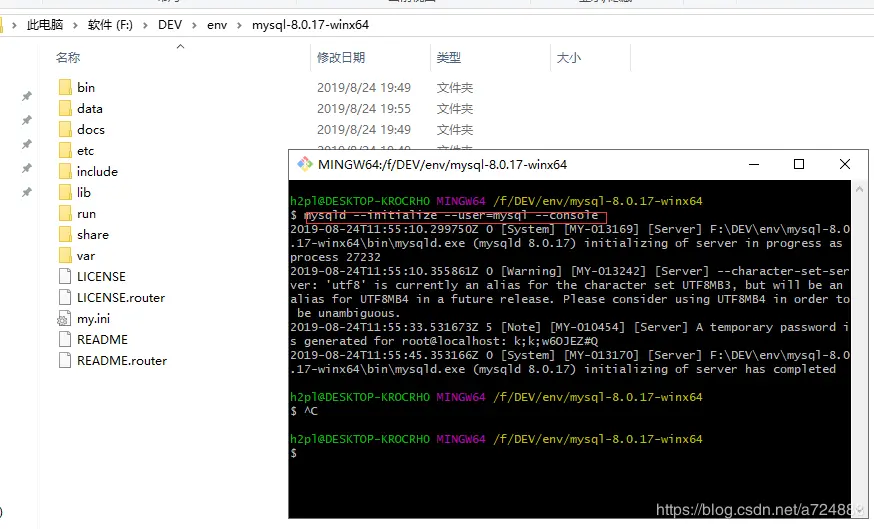Open the data folder icon
The image size is (874, 529).
(x=65, y=108)
